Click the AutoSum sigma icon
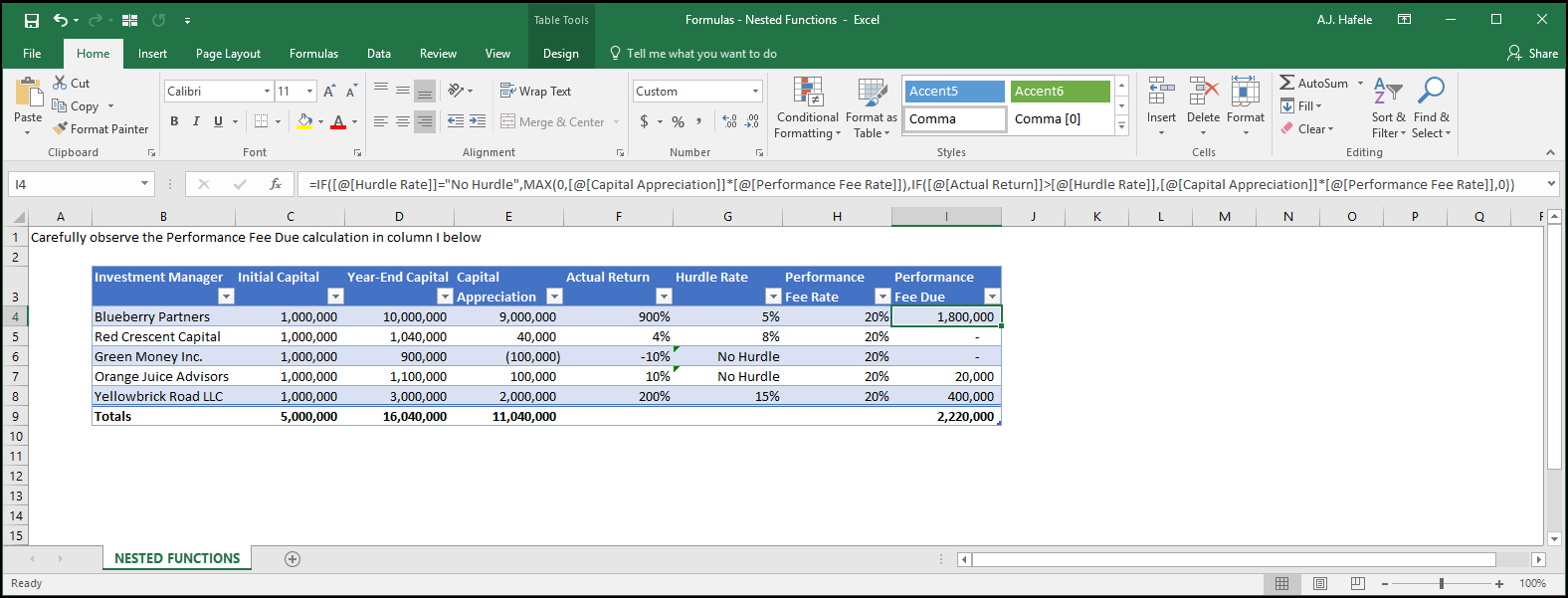Viewport: 1568px width, 598px height. click(x=1287, y=83)
